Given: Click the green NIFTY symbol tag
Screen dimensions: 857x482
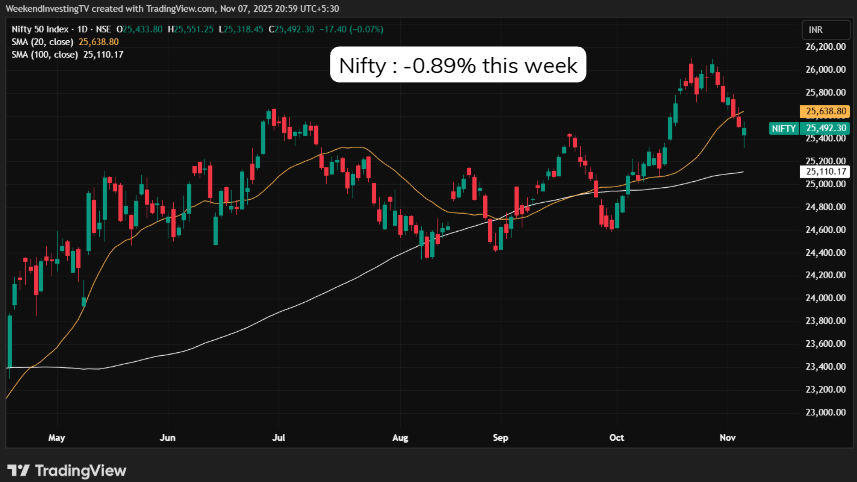Looking at the screenshot, I should point(782,129).
